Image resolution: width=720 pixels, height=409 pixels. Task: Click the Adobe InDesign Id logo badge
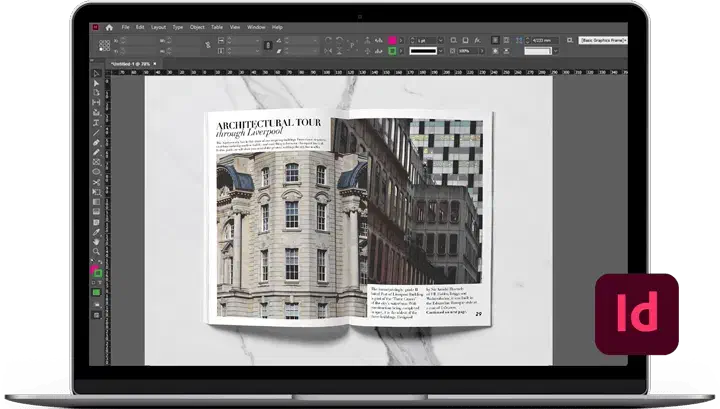(637, 314)
